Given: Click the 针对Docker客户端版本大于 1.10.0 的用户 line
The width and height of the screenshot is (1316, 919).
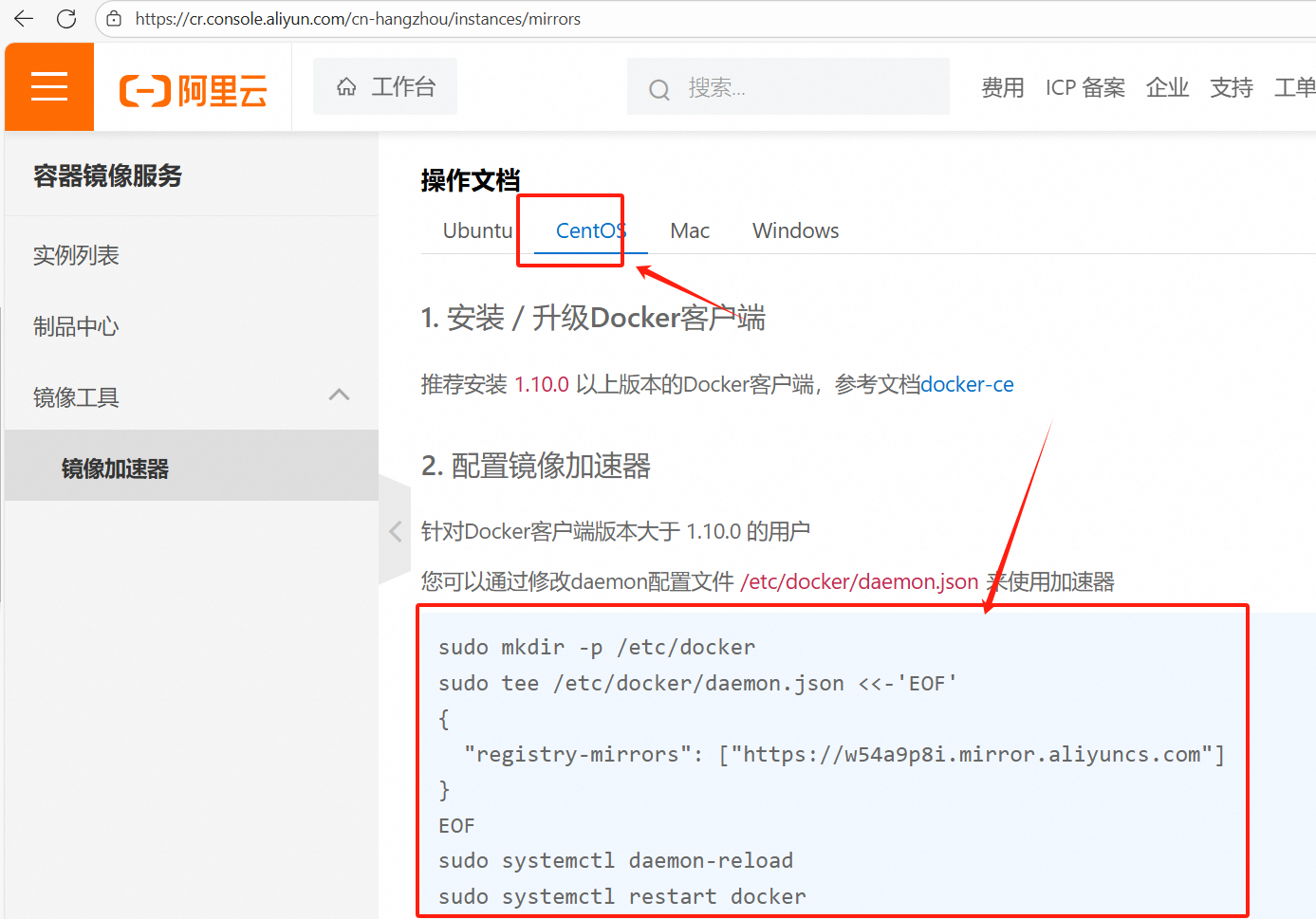Looking at the screenshot, I should (x=616, y=531).
